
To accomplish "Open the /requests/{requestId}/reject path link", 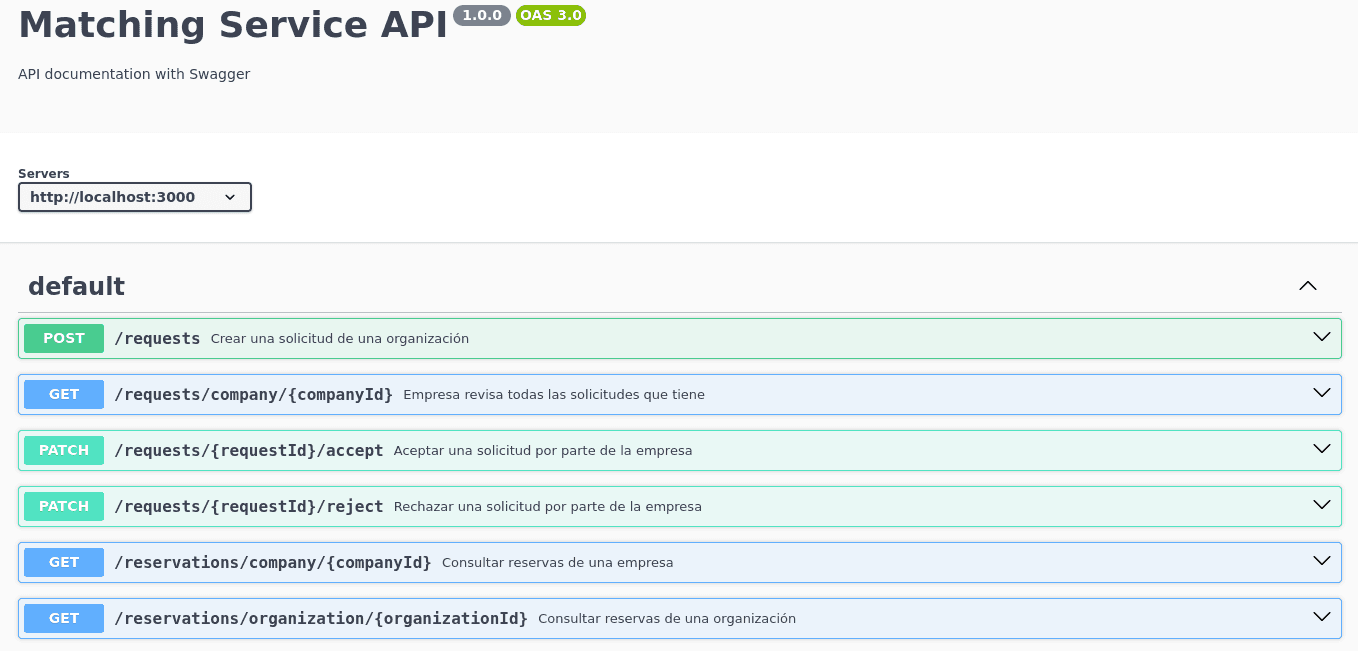I will [x=248, y=507].
